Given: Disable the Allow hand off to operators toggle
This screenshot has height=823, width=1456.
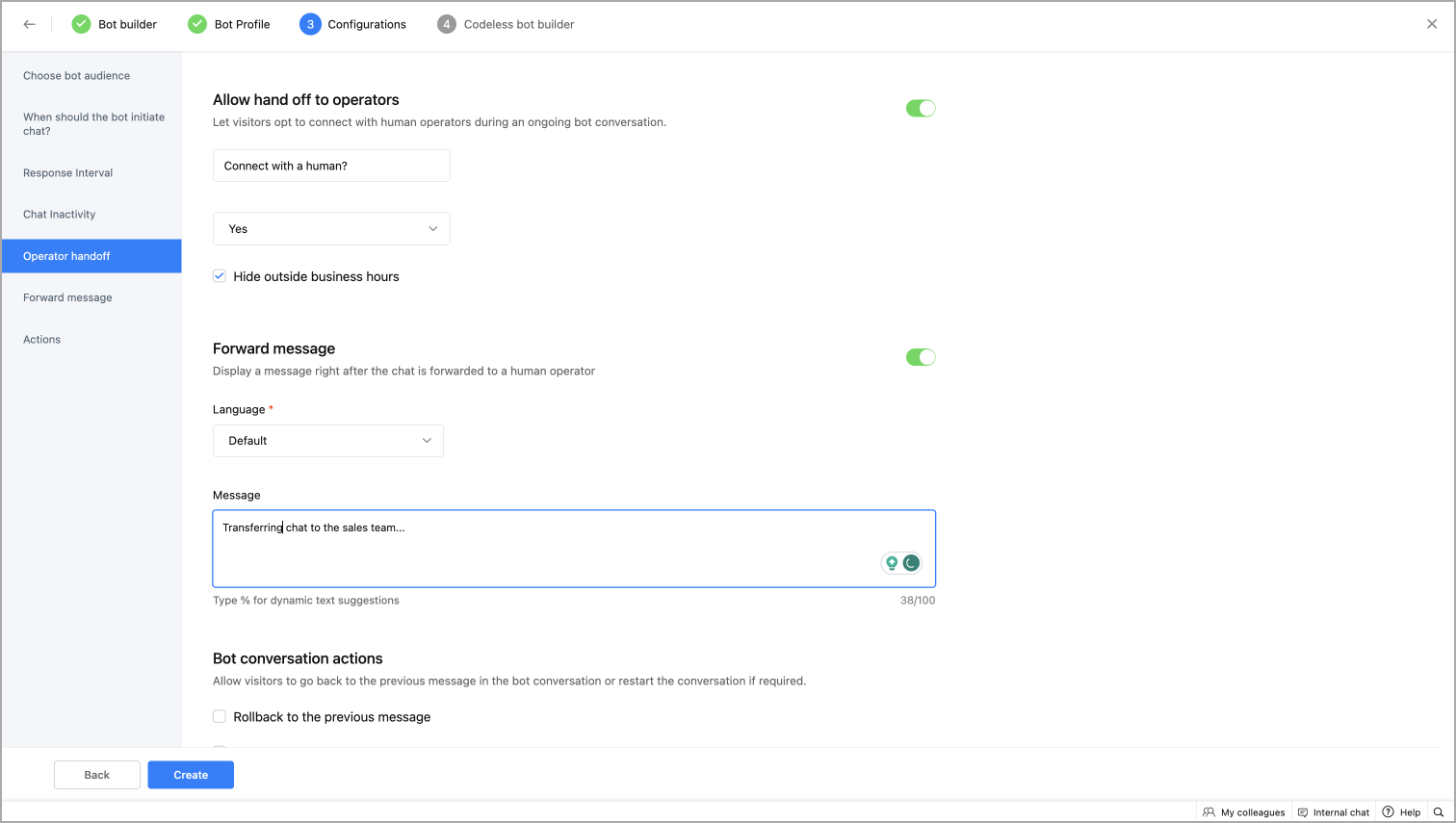Looking at the screenshot, I should click(921, 109).
